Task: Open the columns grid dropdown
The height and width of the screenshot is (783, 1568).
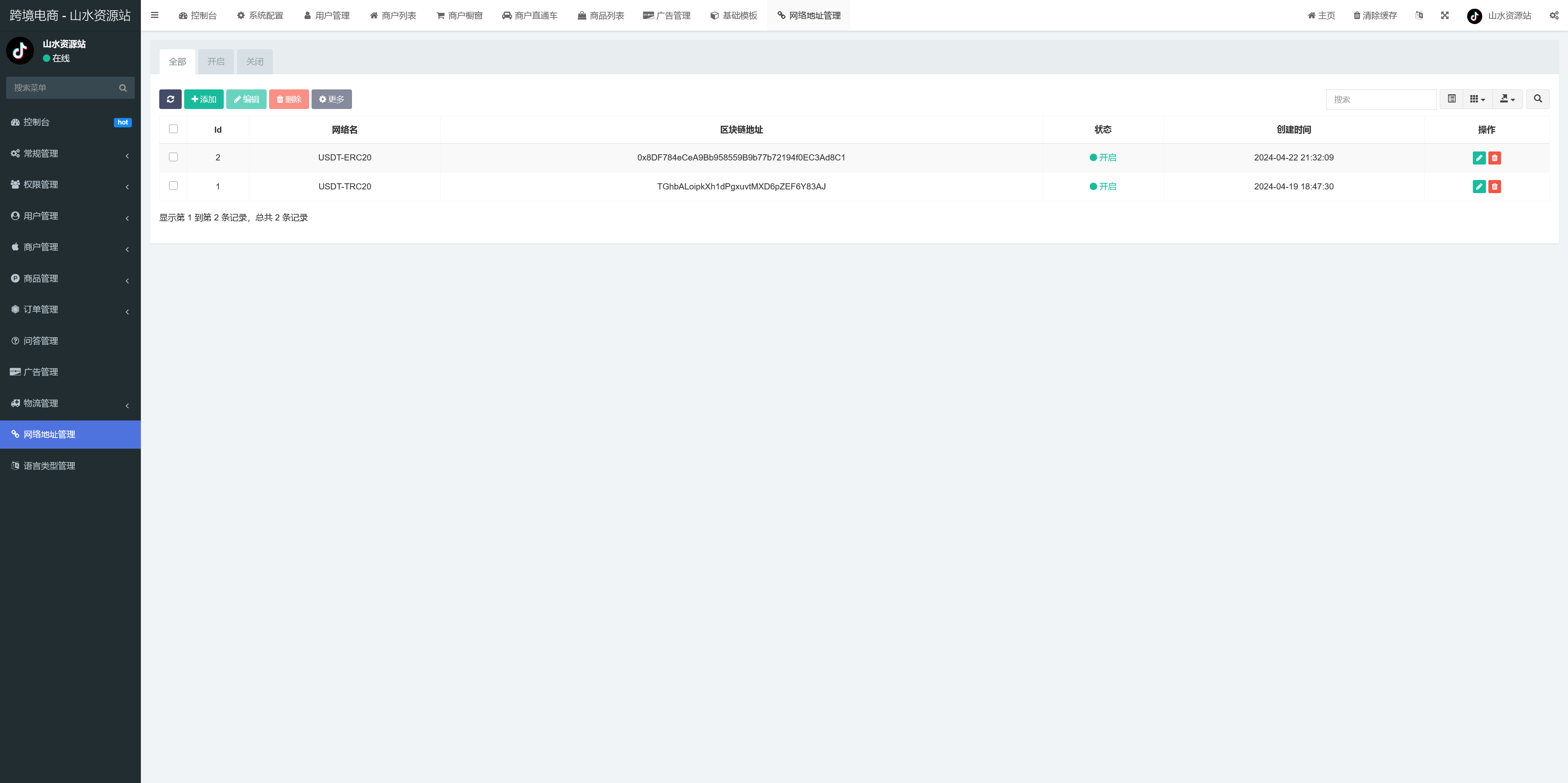Action: coord(1477,99)
